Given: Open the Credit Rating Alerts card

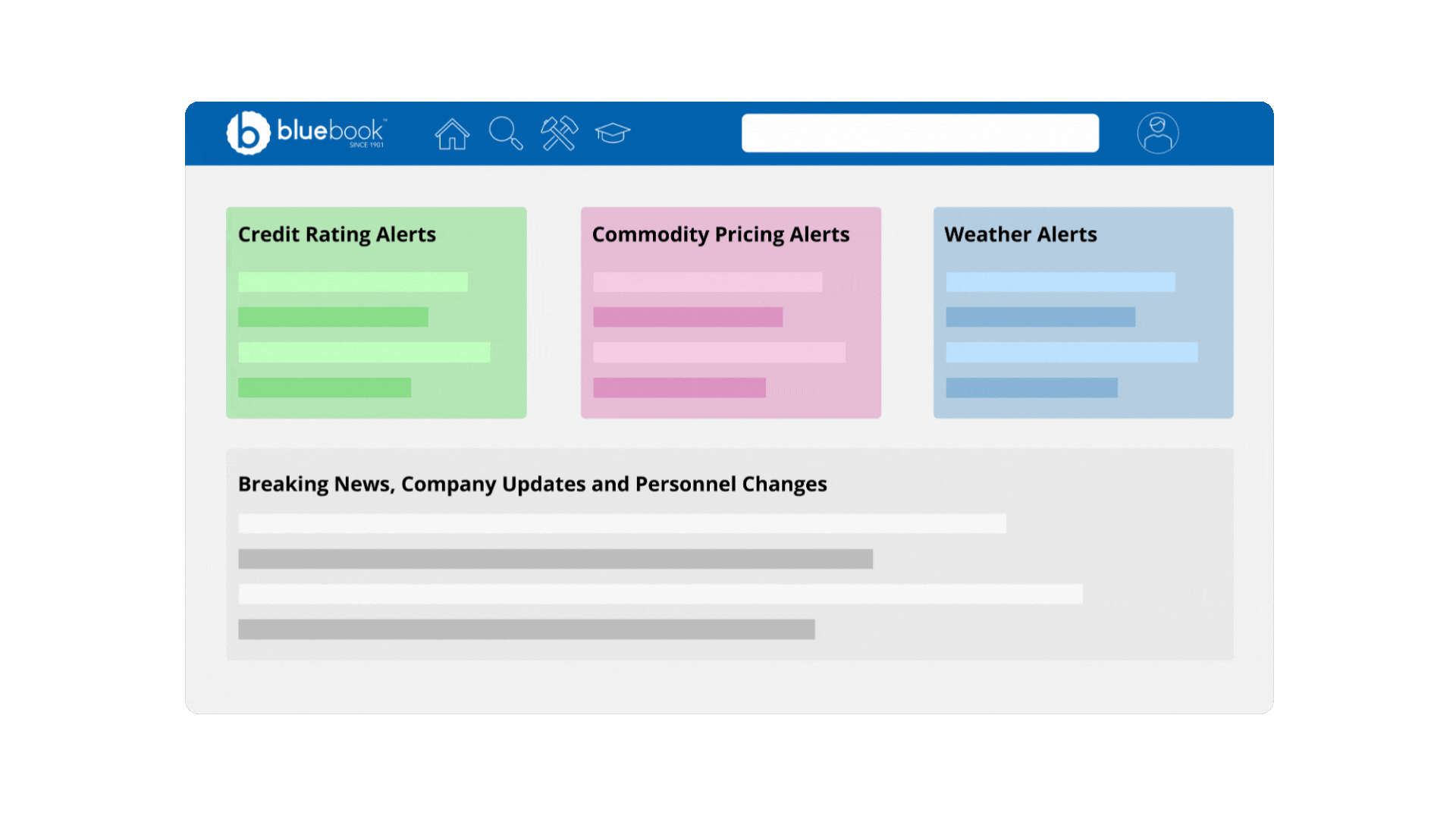Looking at the screenshot, I should tap(376, 312).
